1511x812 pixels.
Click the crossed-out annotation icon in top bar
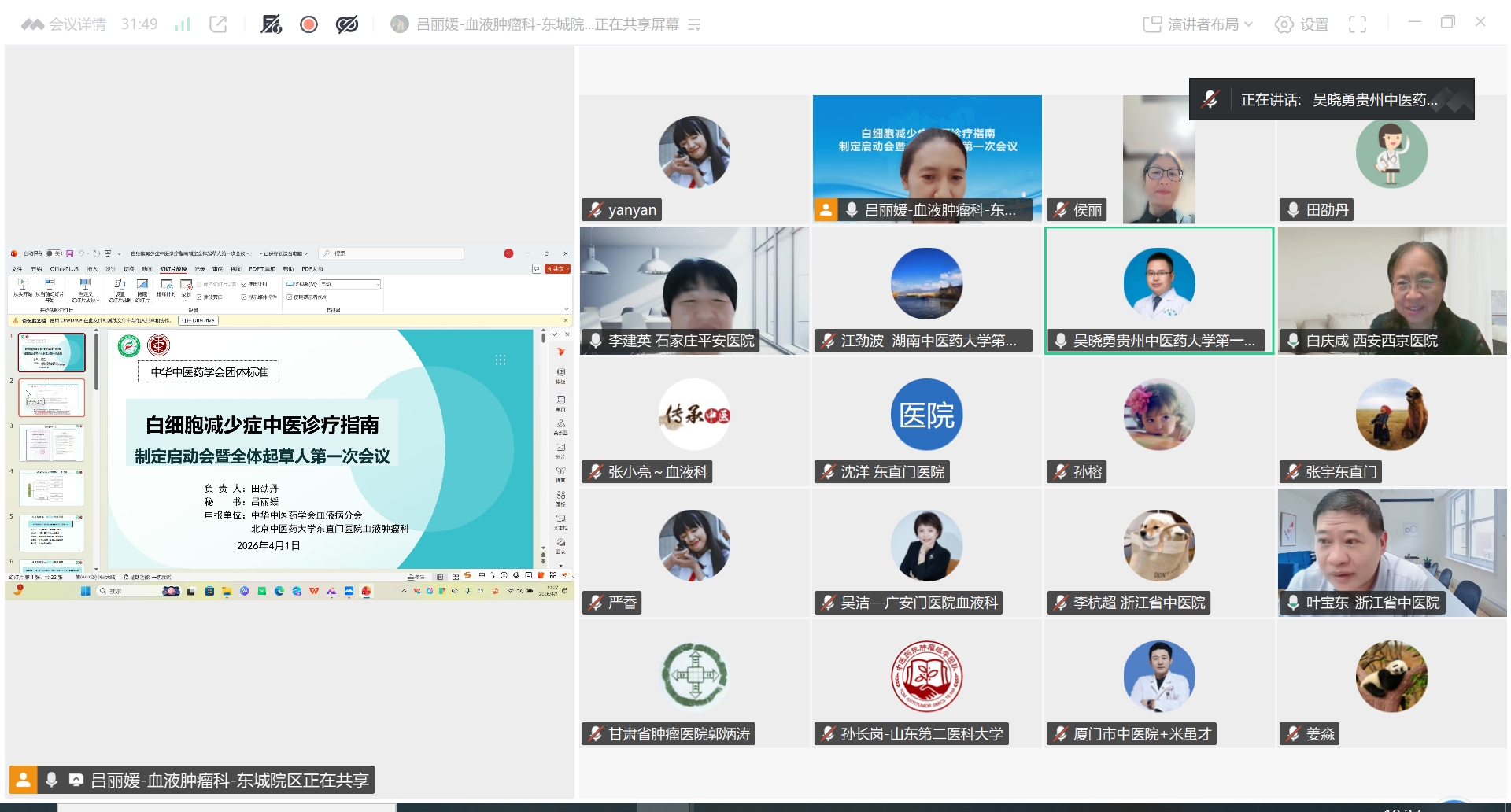pyautogui.click(x=272, y=24)
